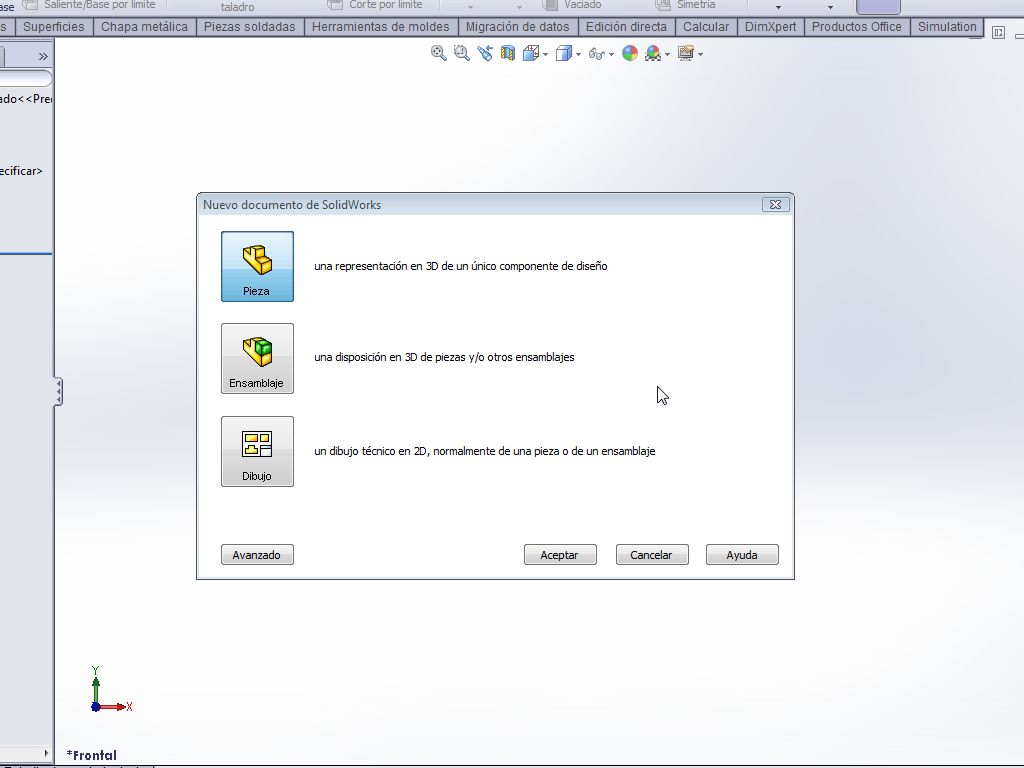Expand the left panel double chevron
1024x768 pixels.
click(43, 57)
